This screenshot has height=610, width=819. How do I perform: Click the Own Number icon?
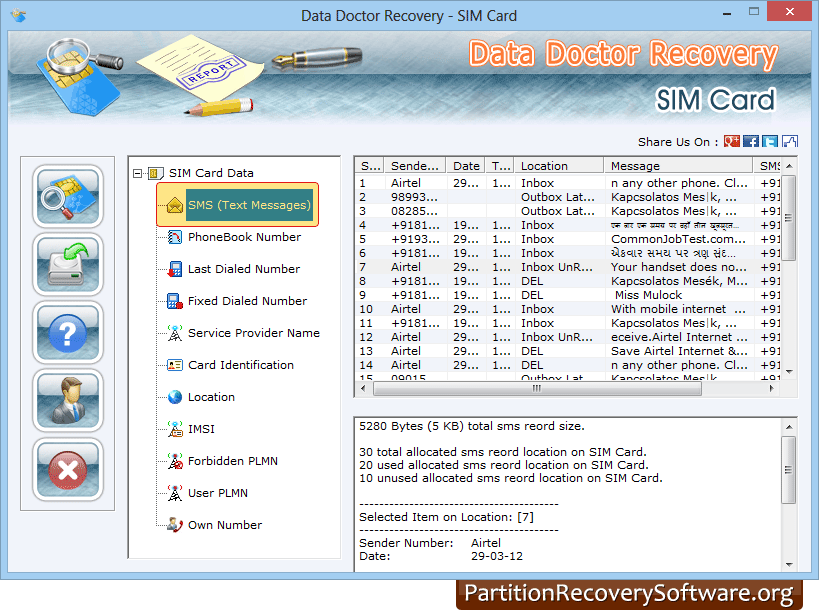point(174,525)
